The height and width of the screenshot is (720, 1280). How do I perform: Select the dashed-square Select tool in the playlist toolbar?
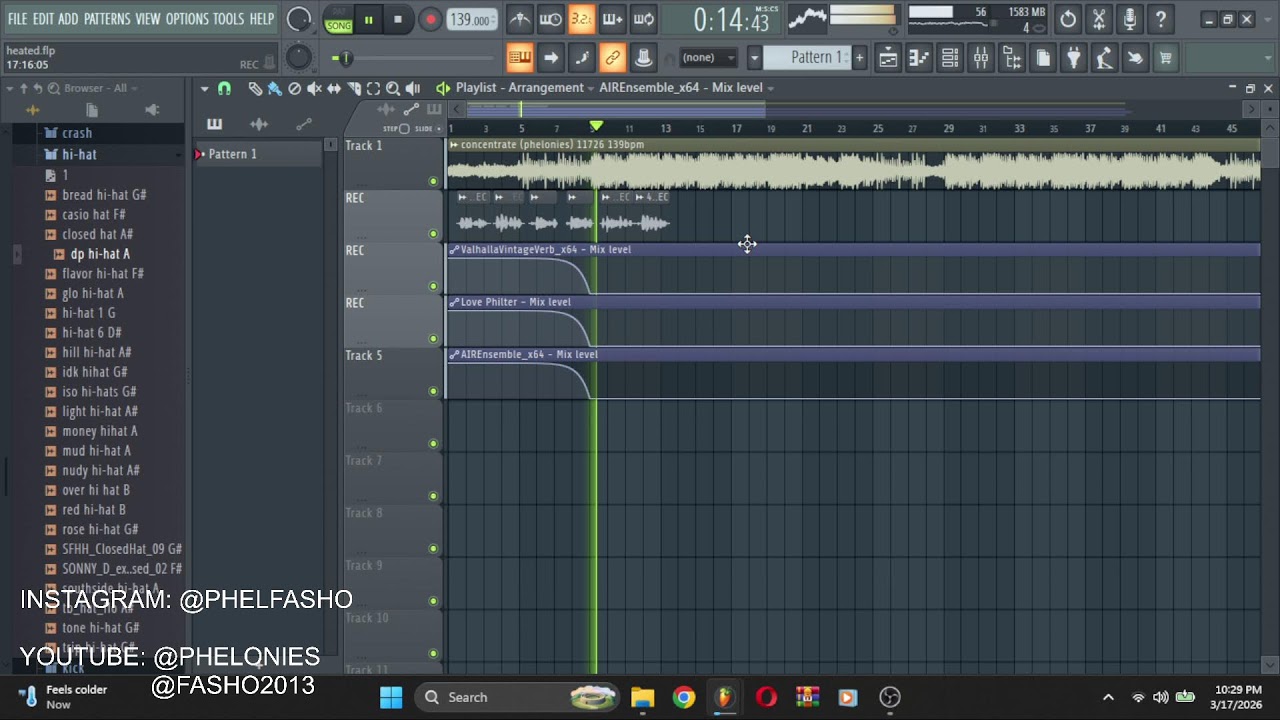[373, 88]
